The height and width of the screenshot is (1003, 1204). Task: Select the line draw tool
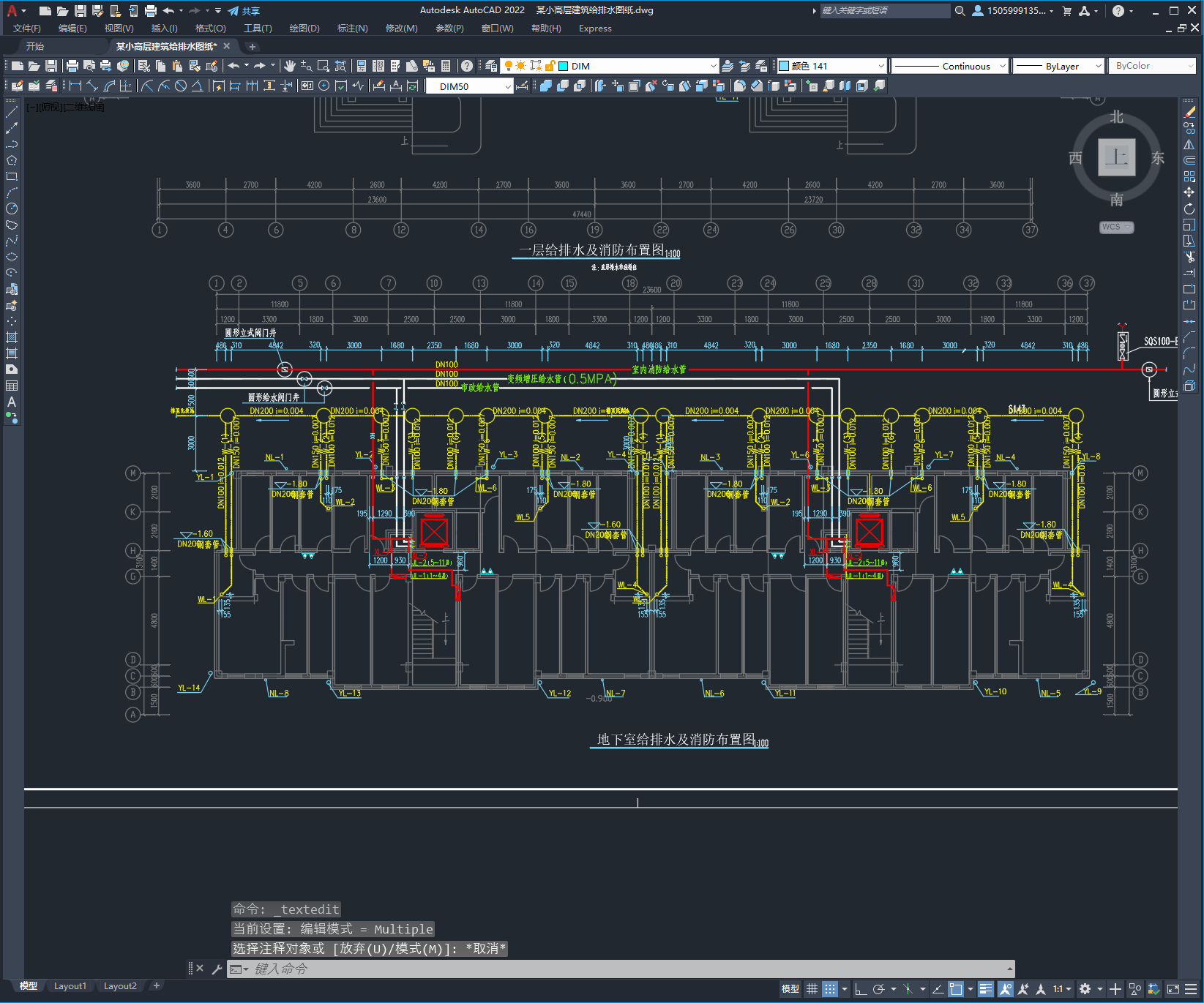12,112
